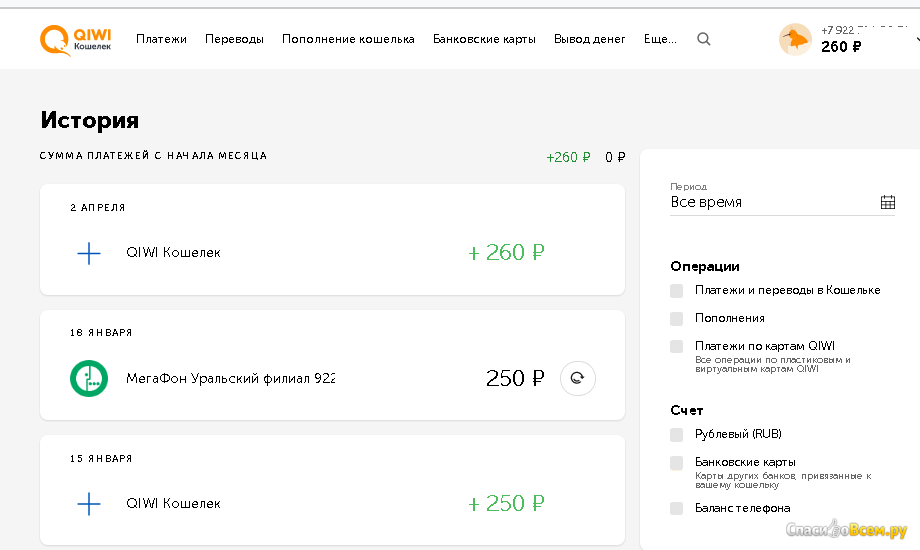Open the 15 января QIWI Кошелек transaction
The height and width of the screenshot is (550, 920).
[332, 490]
